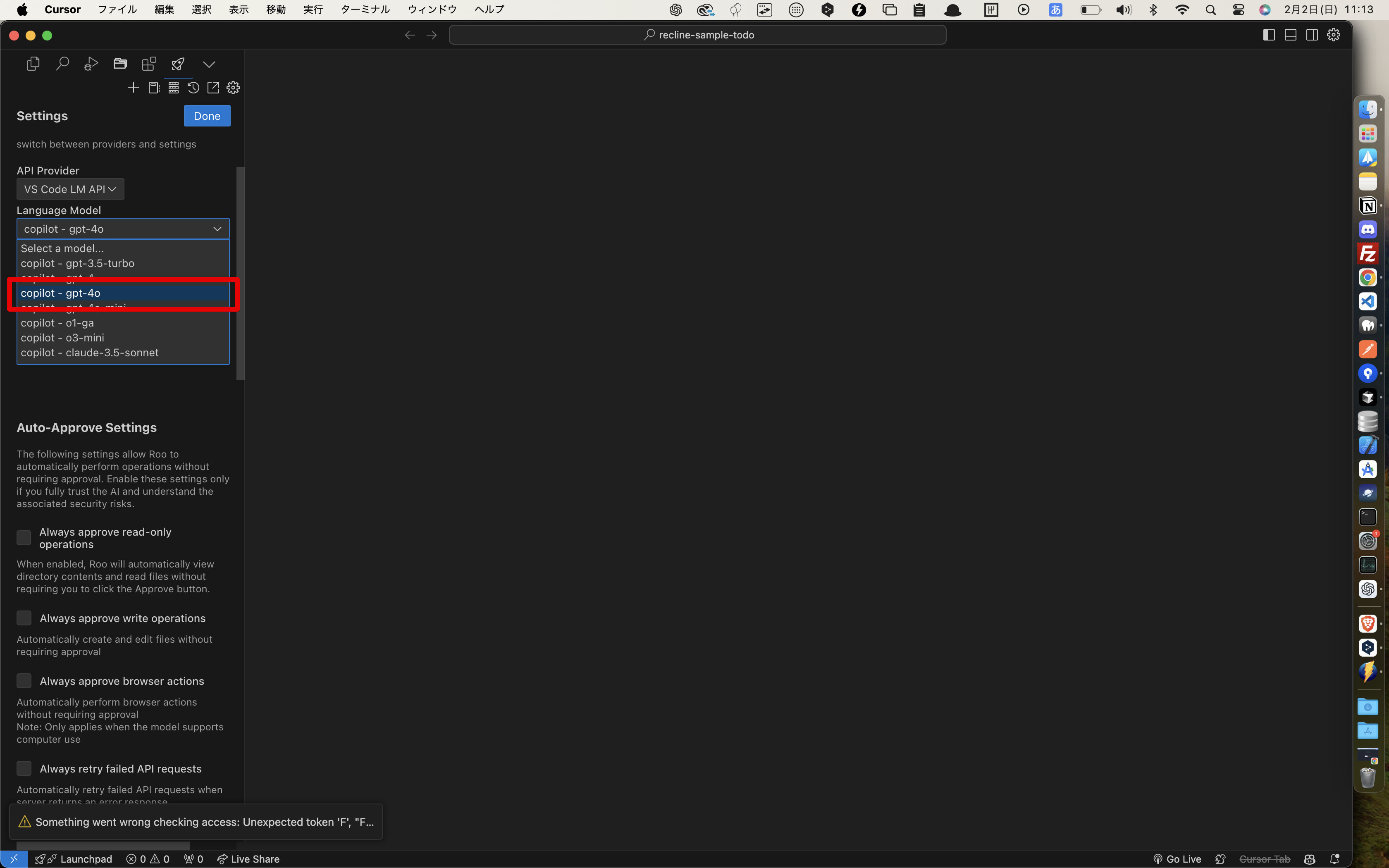
Task: Select the Roo rocket sidebar icon
Action: click(x=178, y=64)
